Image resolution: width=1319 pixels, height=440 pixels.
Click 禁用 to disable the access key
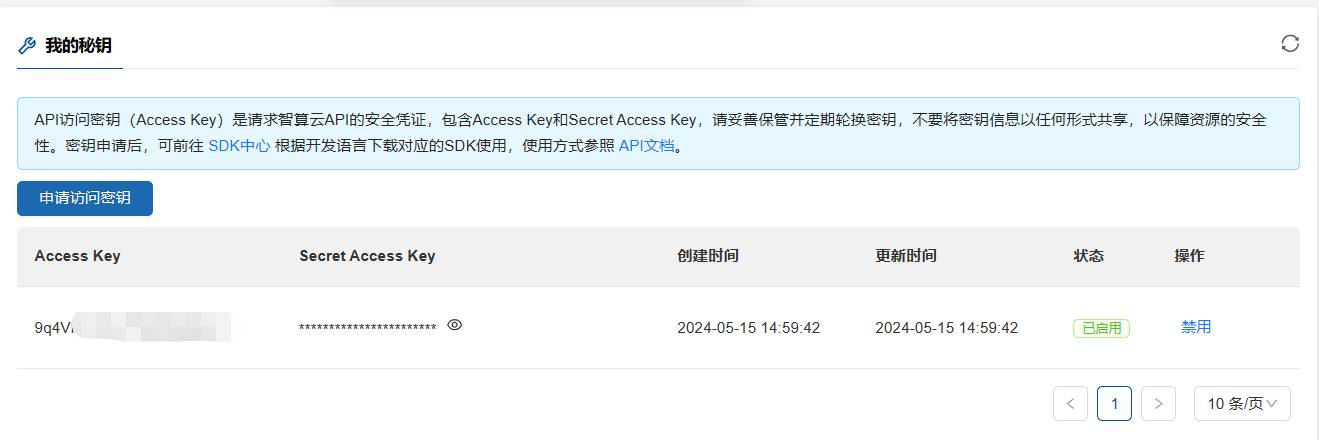(x=1196, y=327)
